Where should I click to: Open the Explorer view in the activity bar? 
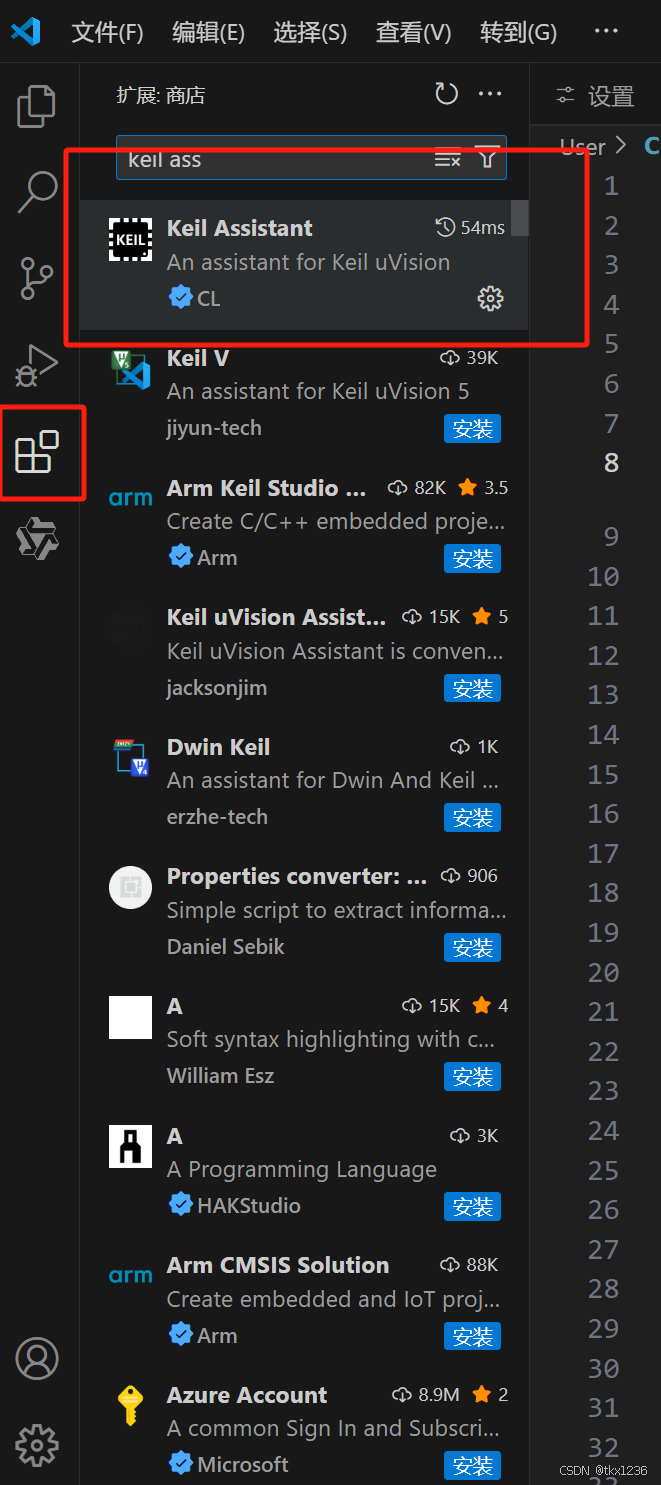pos(37,106)
